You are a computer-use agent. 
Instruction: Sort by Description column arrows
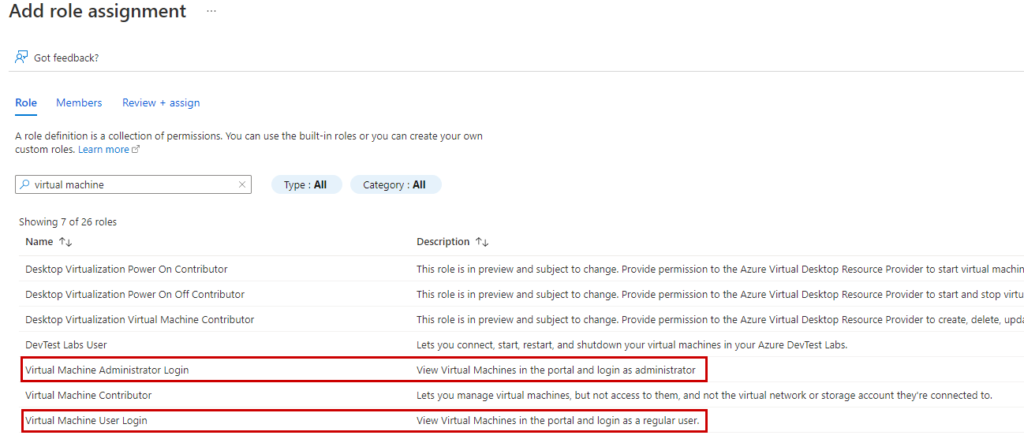click(481, 242)
